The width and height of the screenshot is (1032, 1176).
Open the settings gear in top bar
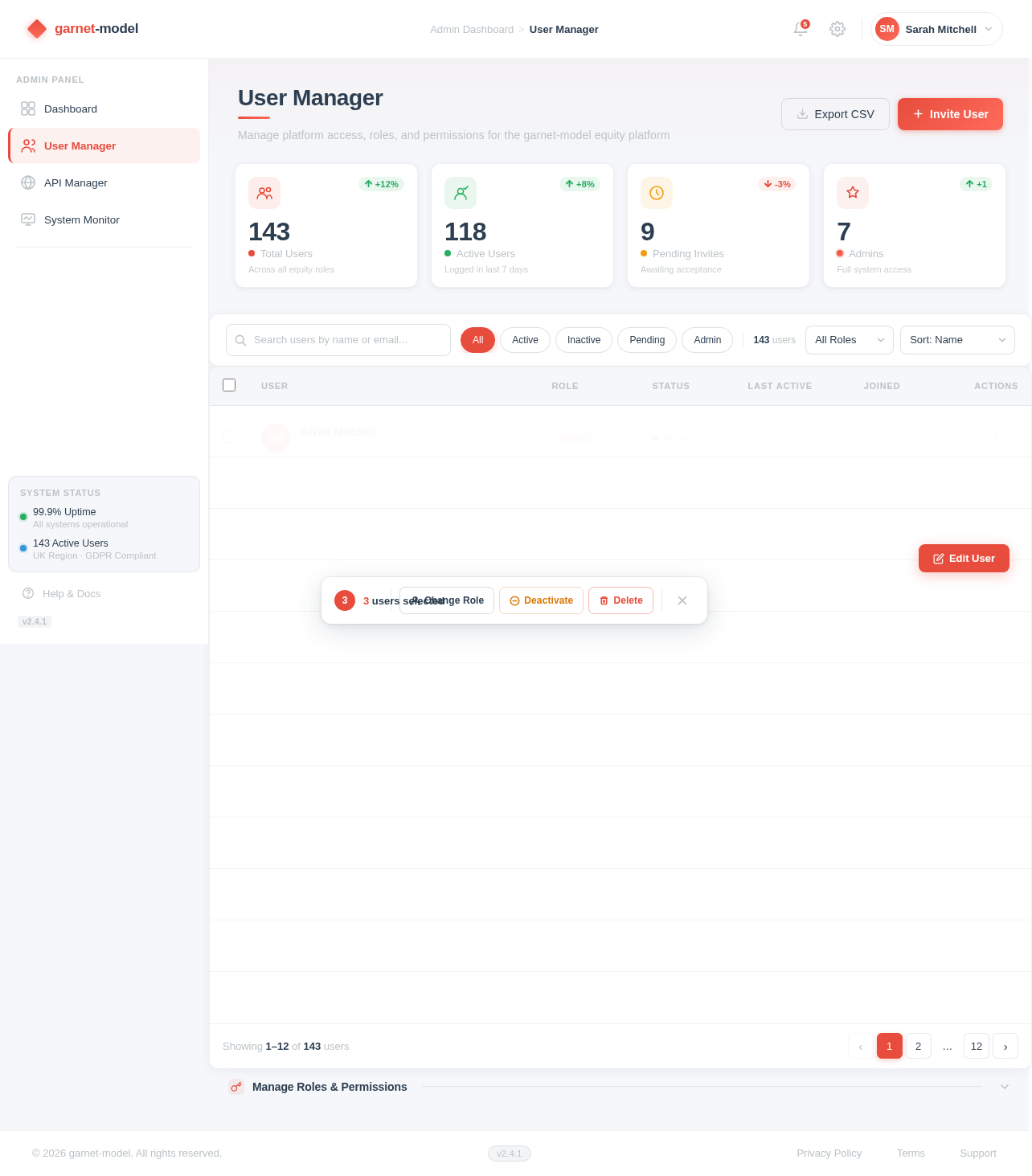[837, 29]
